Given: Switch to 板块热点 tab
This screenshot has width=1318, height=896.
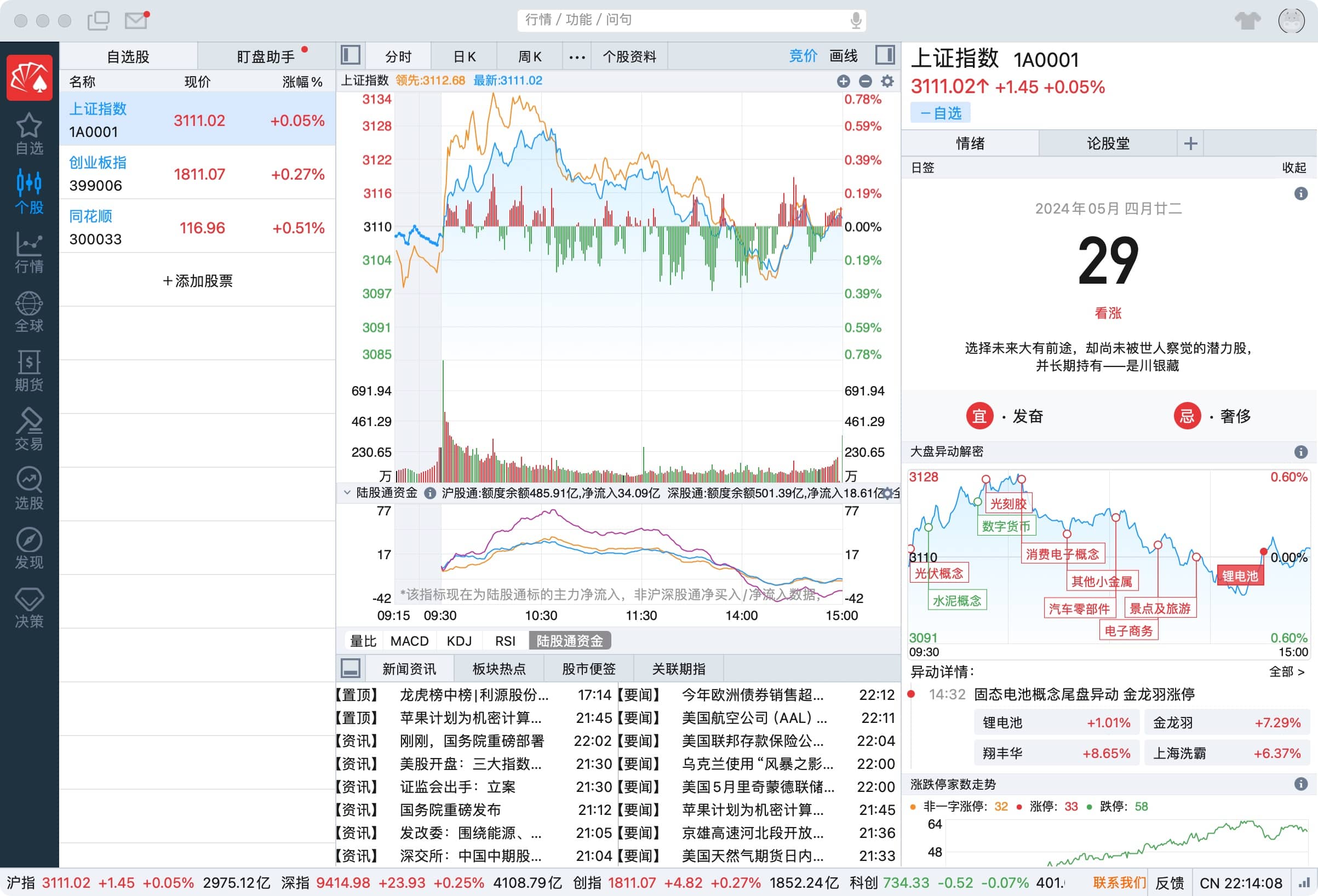Looking at the screenshot, I should pos(498,669).
